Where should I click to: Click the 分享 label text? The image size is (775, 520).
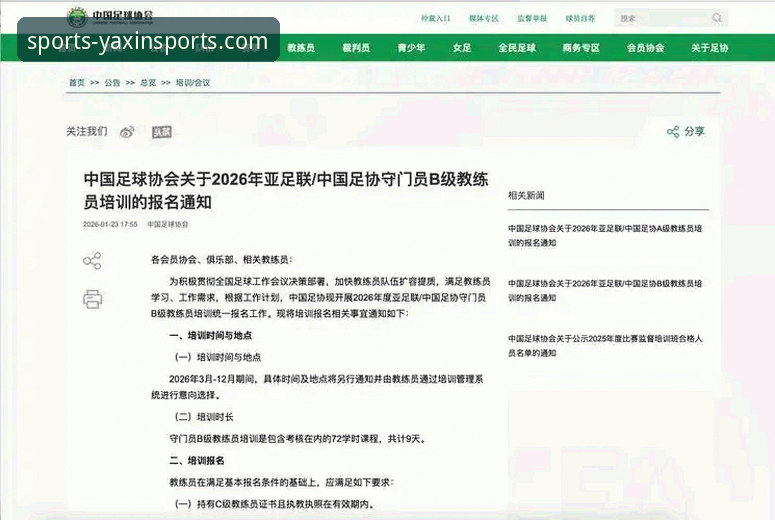pos(694,131)
